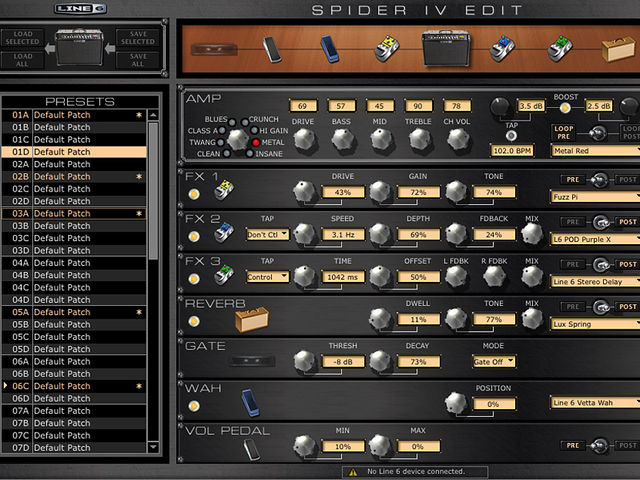Viewport: 640px width, 480px height.
Task: Toggle FX 2 on/off LED
Action: tap(194, 237)
